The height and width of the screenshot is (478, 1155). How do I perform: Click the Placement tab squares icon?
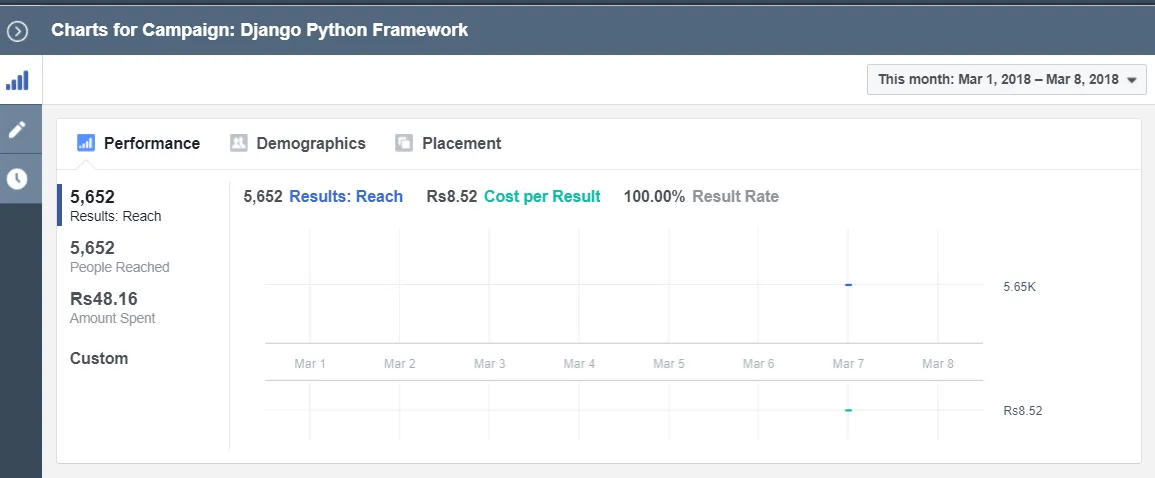(404, 143)
